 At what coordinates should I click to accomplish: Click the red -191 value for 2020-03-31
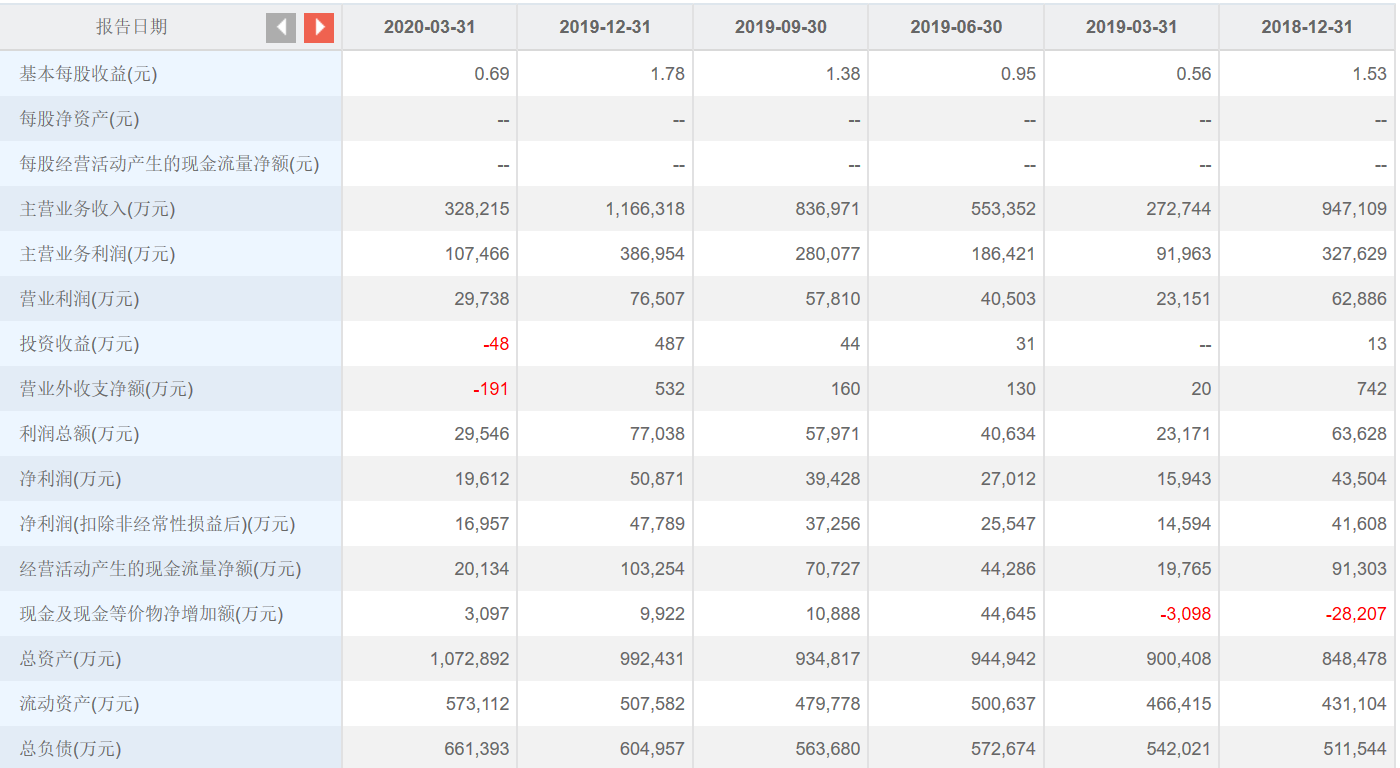coord(490,389)
